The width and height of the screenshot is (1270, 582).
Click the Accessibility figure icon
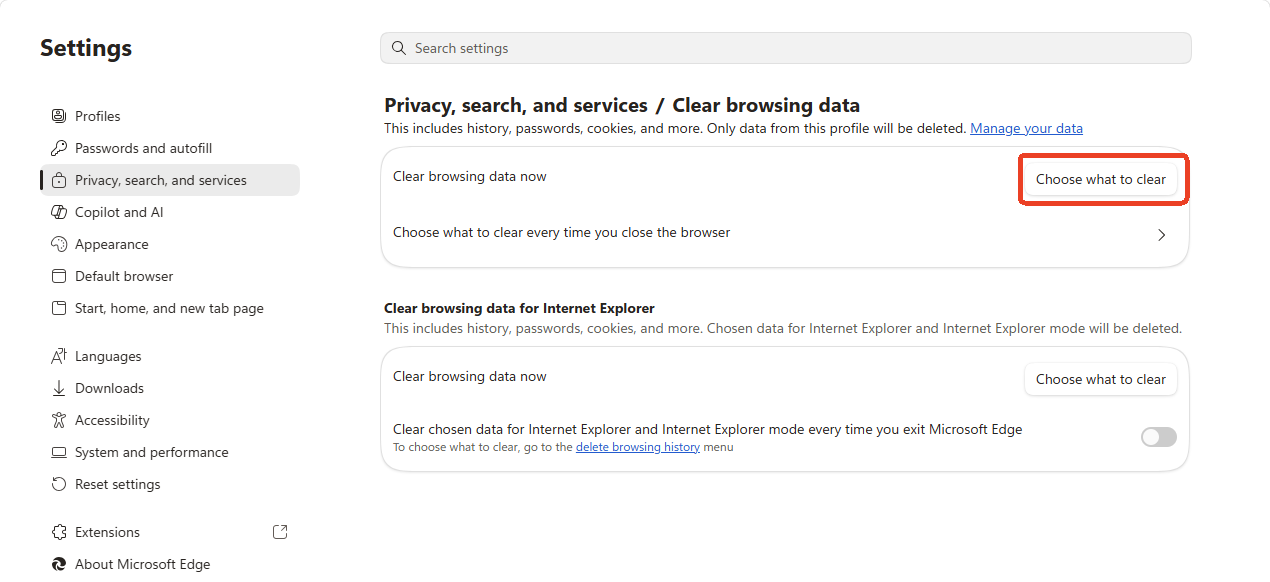point(58,420)
